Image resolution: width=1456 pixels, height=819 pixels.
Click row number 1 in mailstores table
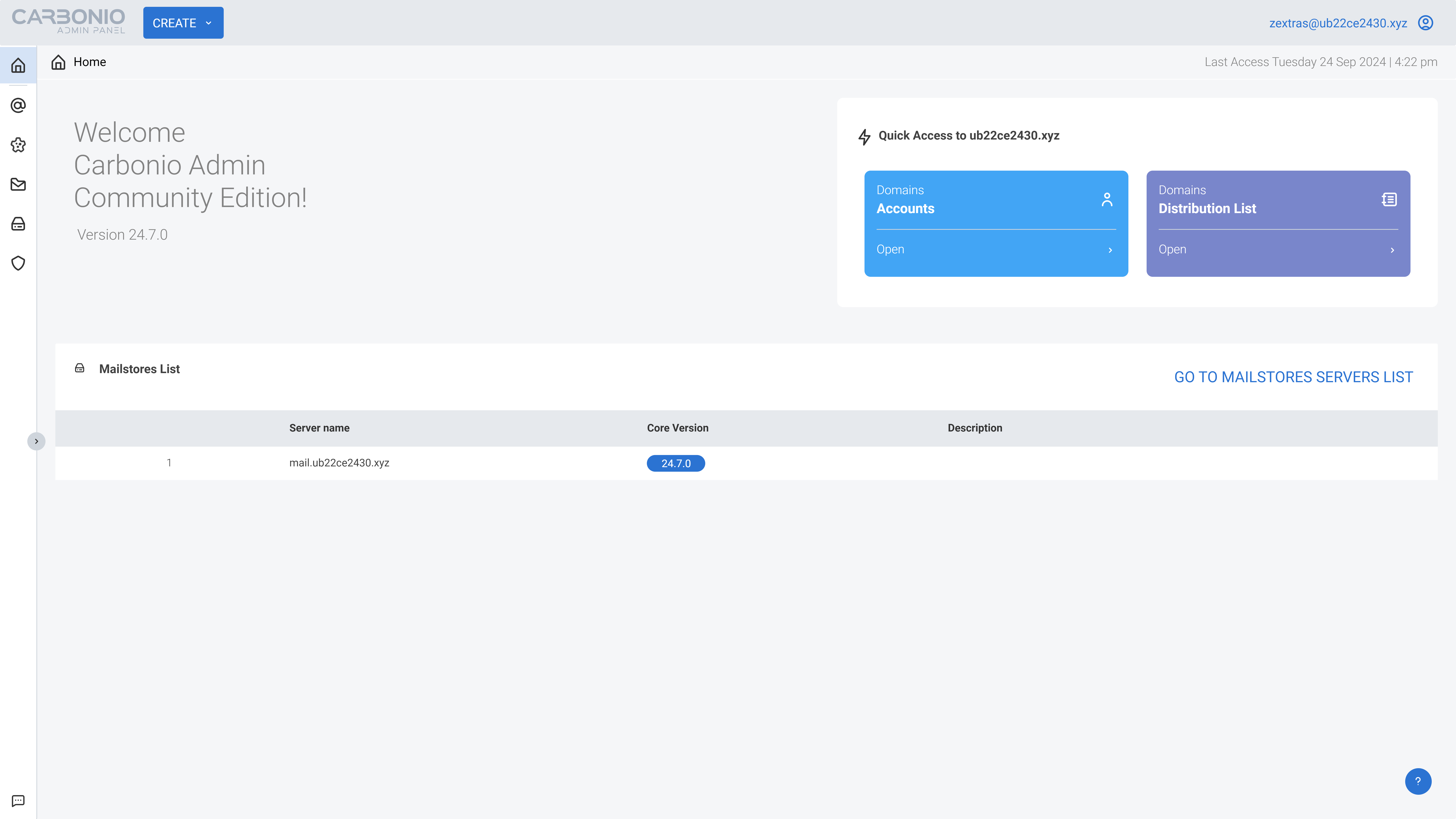click(169, 463)
